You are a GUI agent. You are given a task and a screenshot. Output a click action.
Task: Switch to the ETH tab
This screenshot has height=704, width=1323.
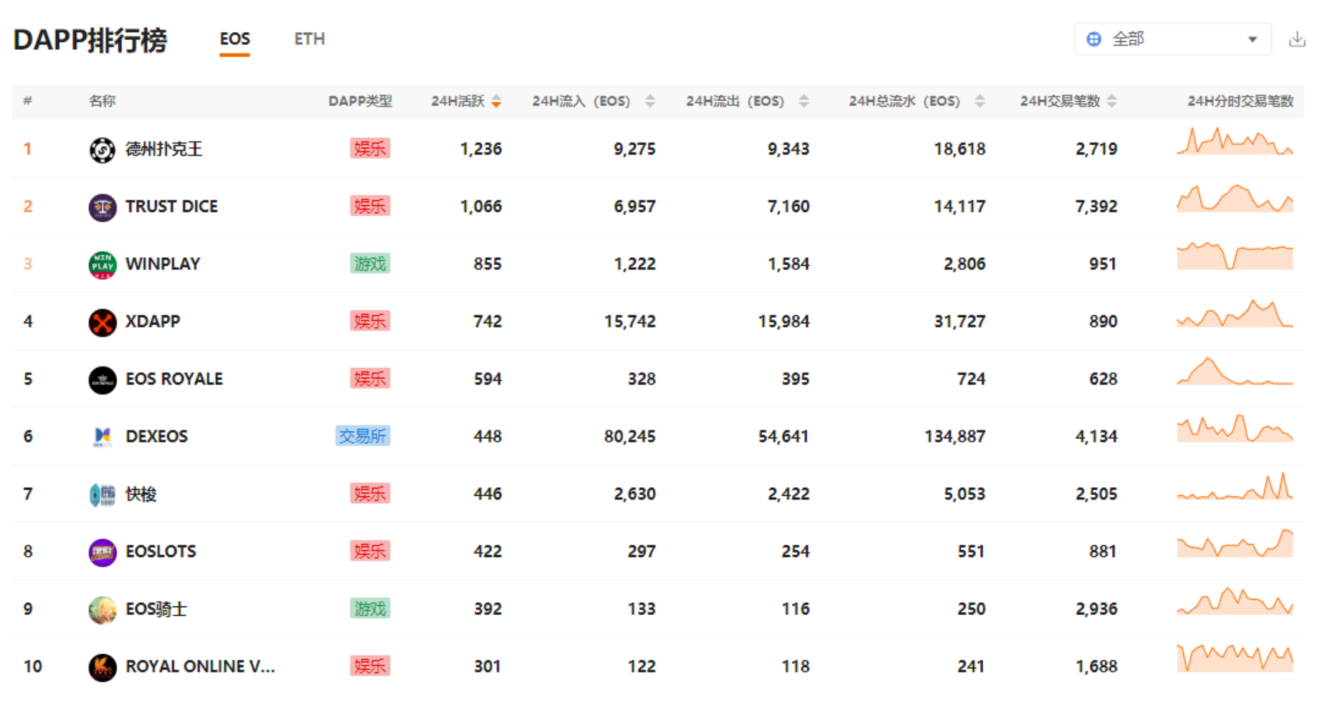point(309,39)
